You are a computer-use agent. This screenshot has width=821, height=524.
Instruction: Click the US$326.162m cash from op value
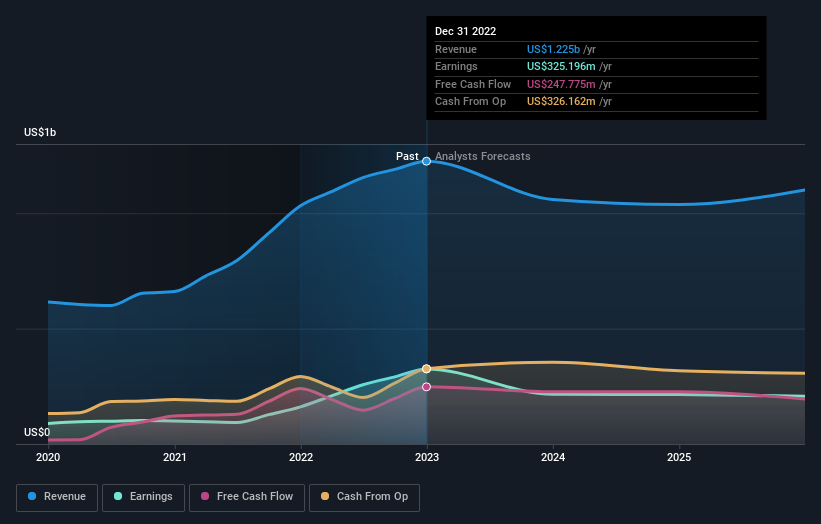(x=561, y=102)
